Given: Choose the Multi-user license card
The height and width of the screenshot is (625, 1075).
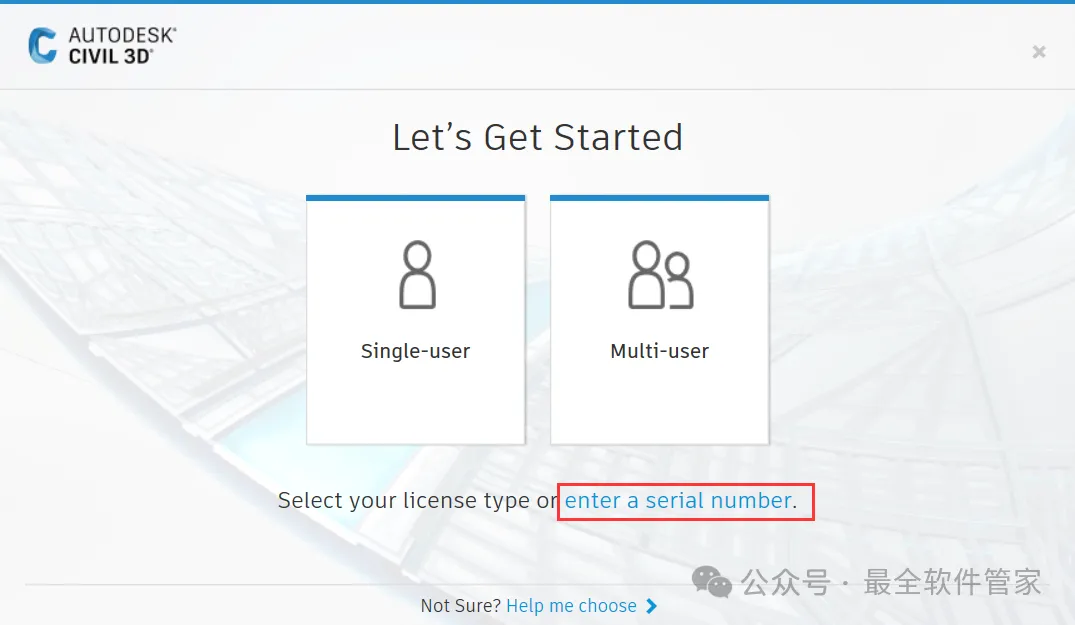Looking at the screenshot, I should click(660, 320).
